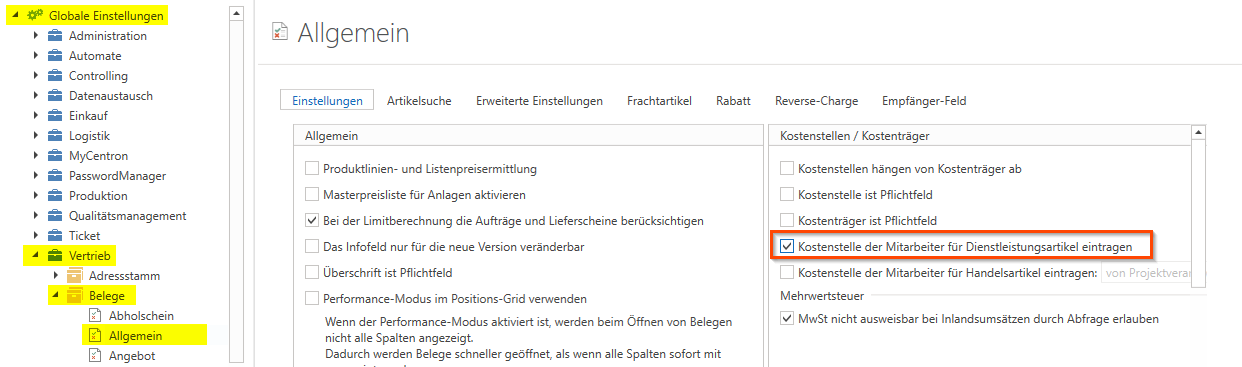Enable Produktlinien- und Listenpreisermittlung checkbox

[312, 169]
